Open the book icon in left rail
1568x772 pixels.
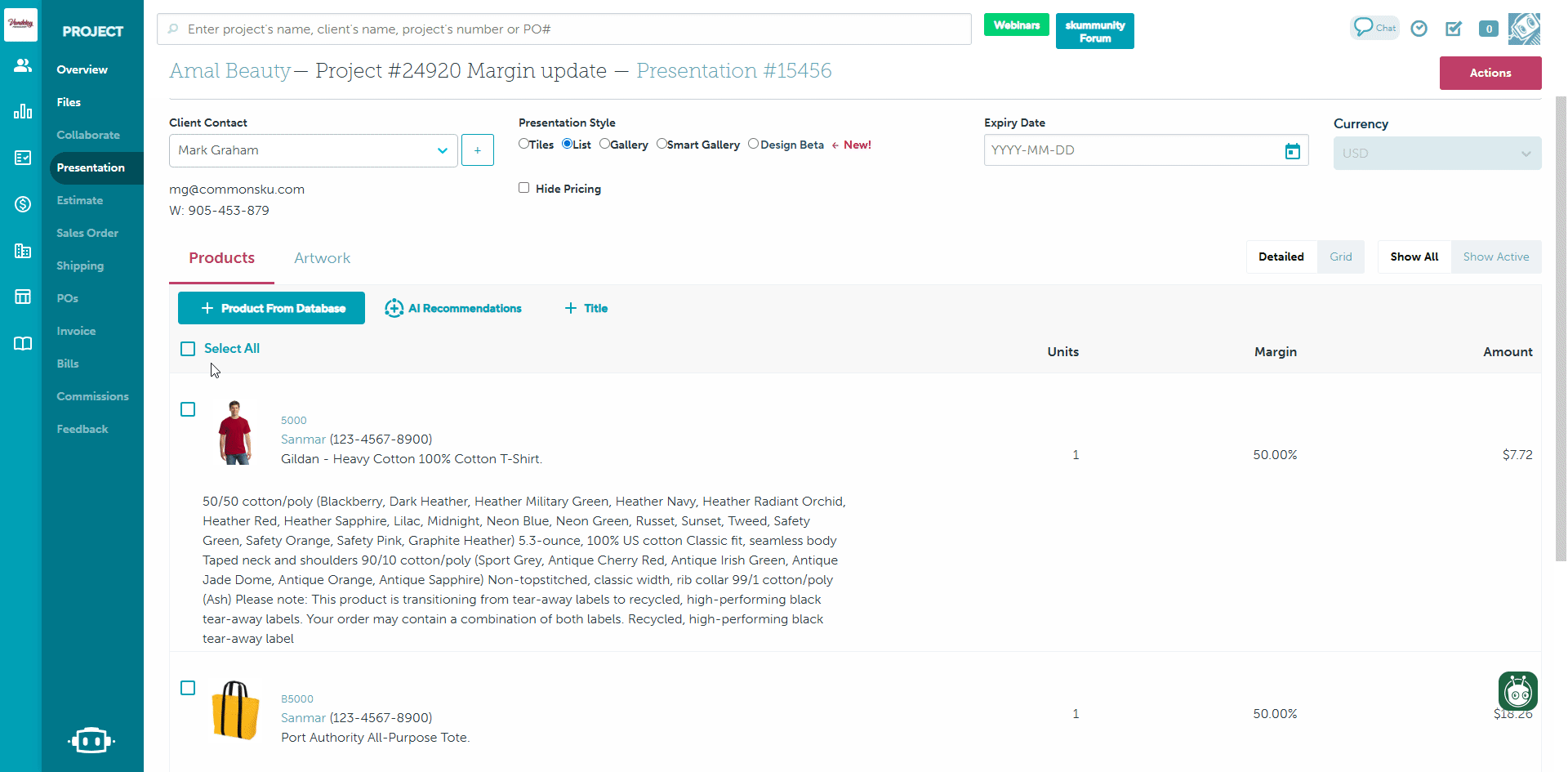click(23, 343)
